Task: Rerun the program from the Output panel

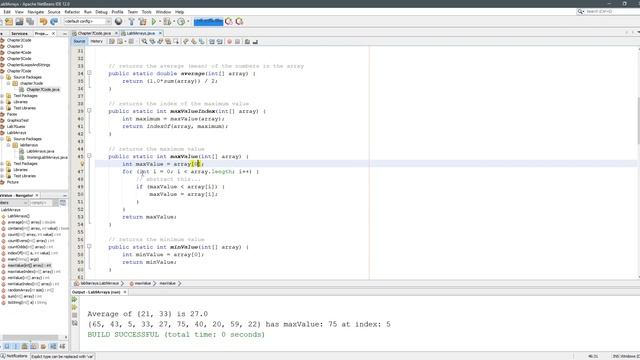Action: pos(74,300)
